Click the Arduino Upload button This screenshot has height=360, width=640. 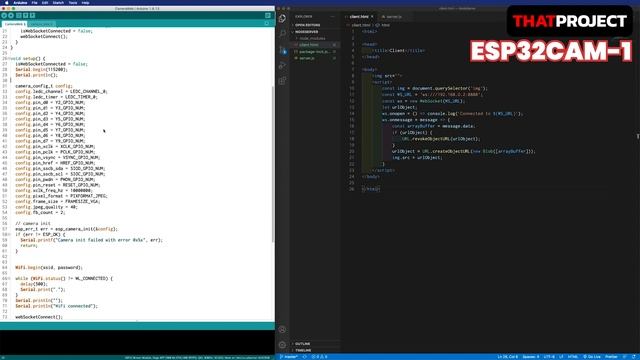[x=11, y=16]
